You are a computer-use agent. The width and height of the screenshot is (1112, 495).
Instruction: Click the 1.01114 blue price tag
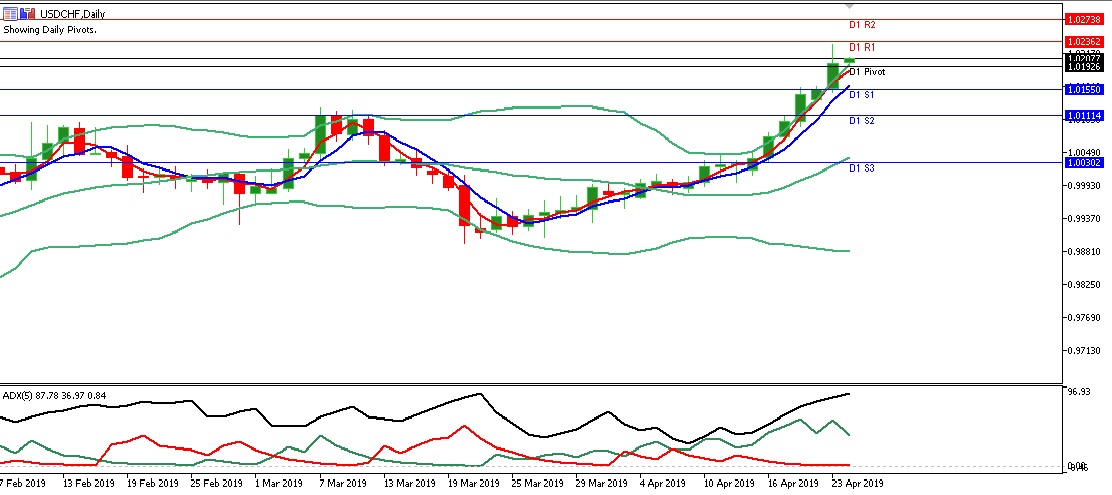(x=1083, y=116)
